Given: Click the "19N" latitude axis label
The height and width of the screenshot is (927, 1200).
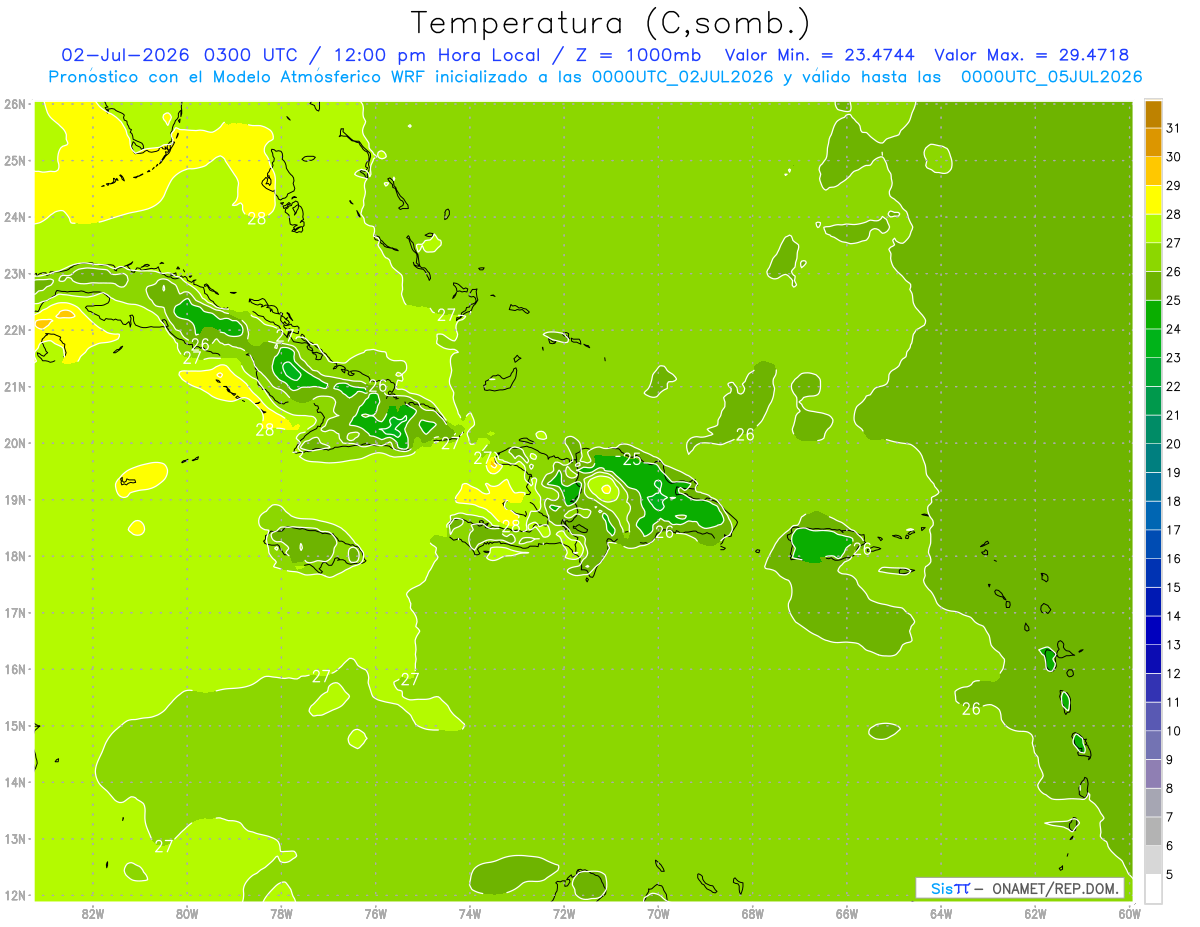Looking at the screenshot, I should click(x=14, y=499).
